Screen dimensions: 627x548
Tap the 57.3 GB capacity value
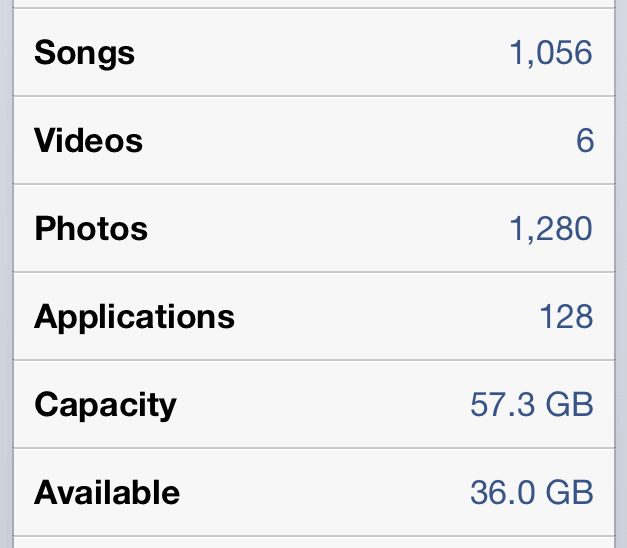(x=532, y=405)
